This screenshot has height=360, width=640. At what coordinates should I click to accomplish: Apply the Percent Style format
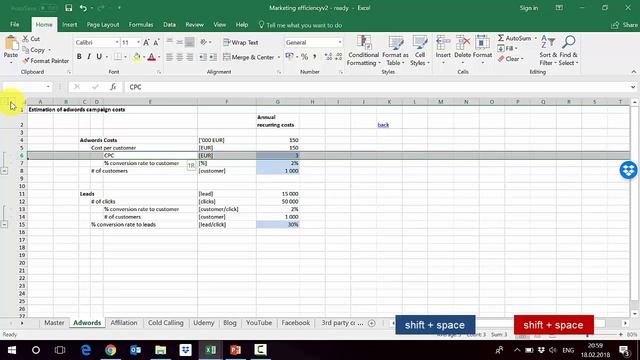(x=304, y=57)
